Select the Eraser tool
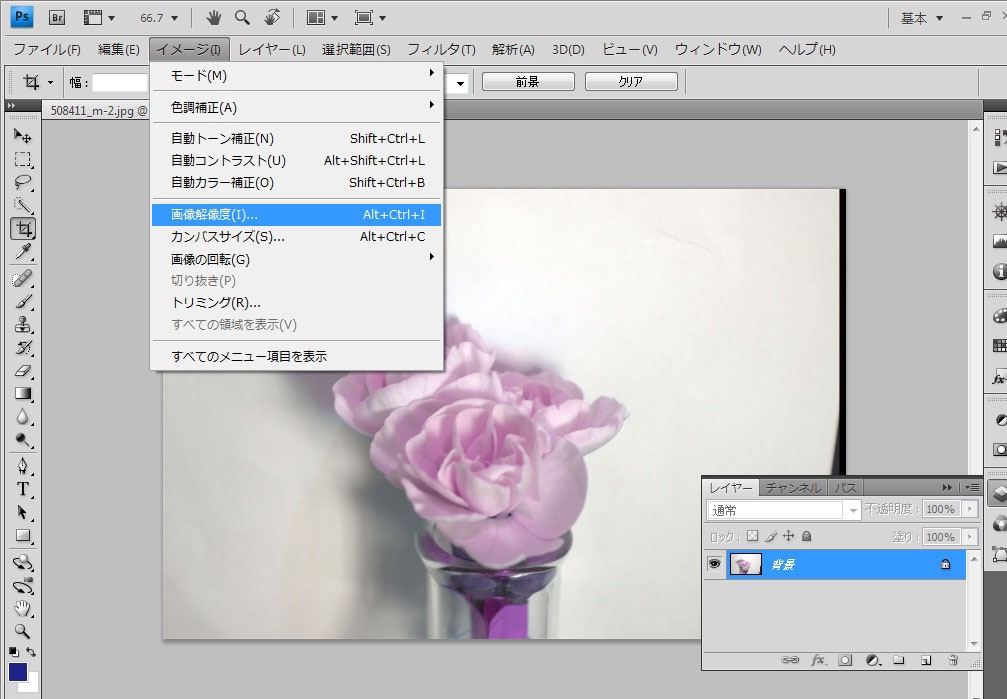1007x699 pixels. [22, 370]
